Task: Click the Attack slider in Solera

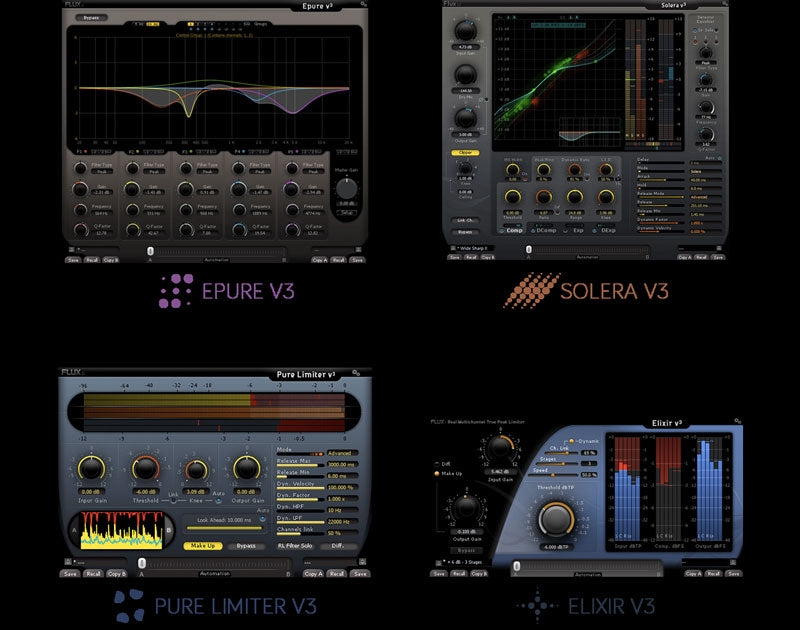Action: coord(660,180)
